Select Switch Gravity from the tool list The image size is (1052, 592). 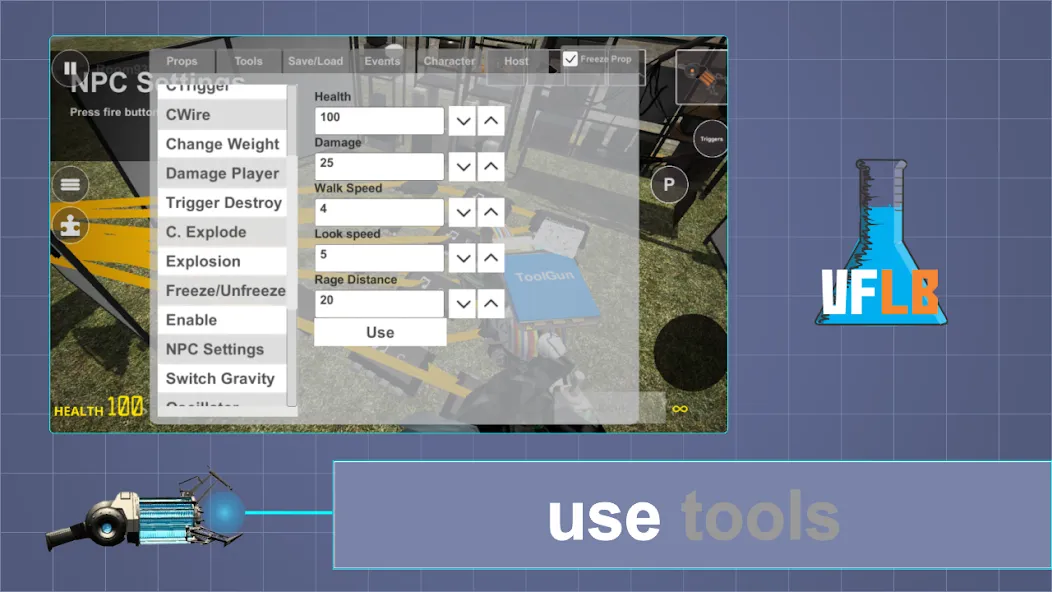pos(220,378)
